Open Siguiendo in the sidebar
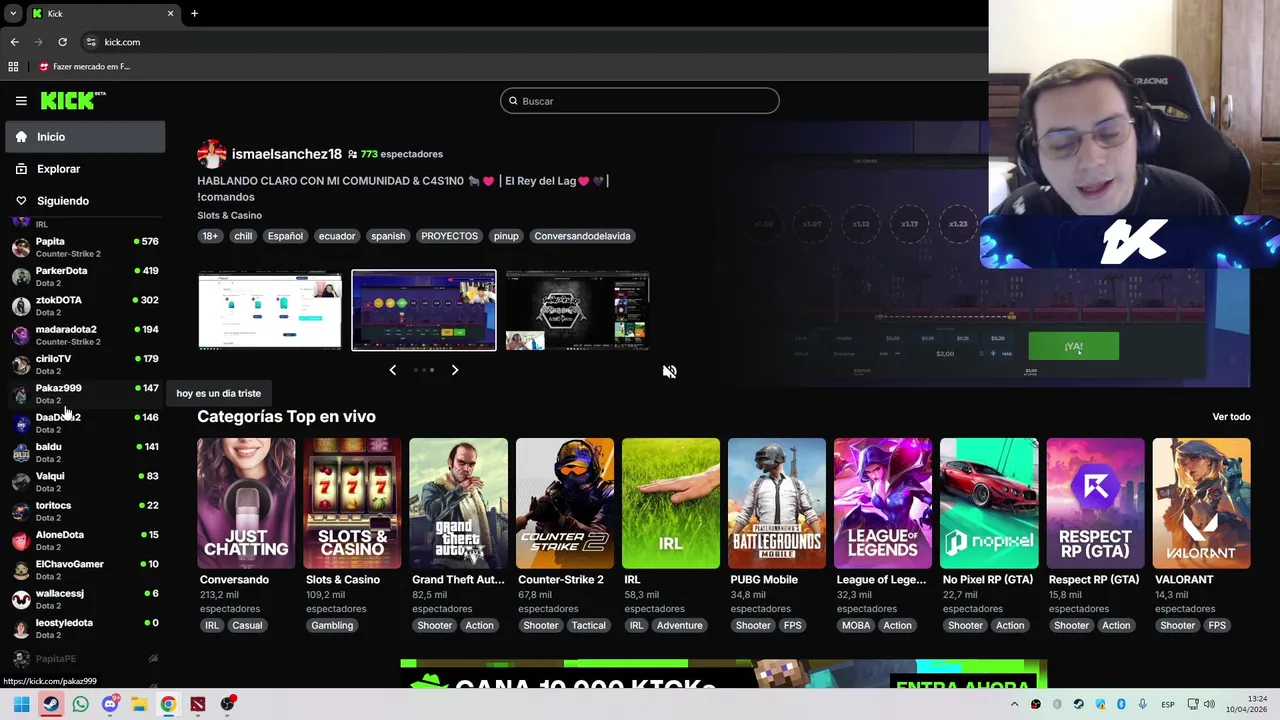Viewport: 1280px width, 720px height. (85, 201)
